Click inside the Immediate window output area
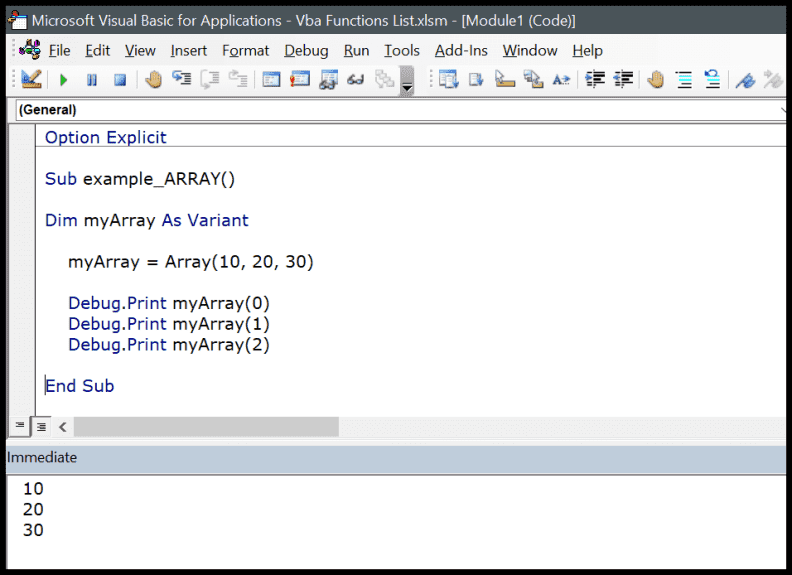The image size is (792, 575). 400,520
